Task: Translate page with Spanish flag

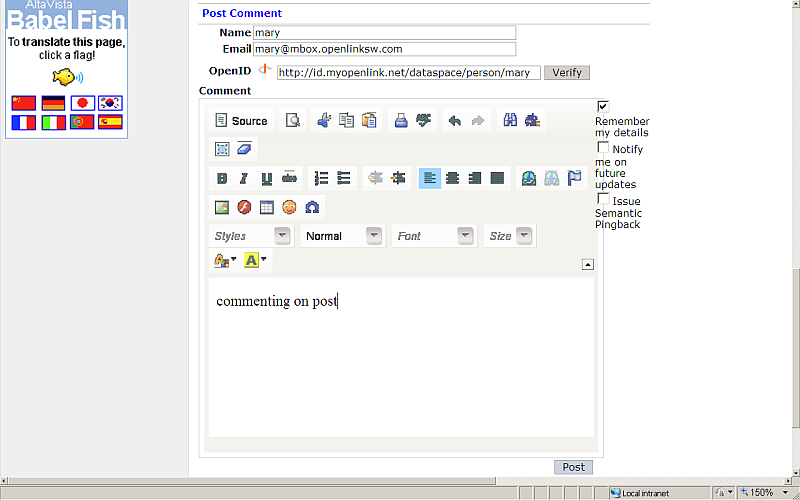Action: coord(110,122)
